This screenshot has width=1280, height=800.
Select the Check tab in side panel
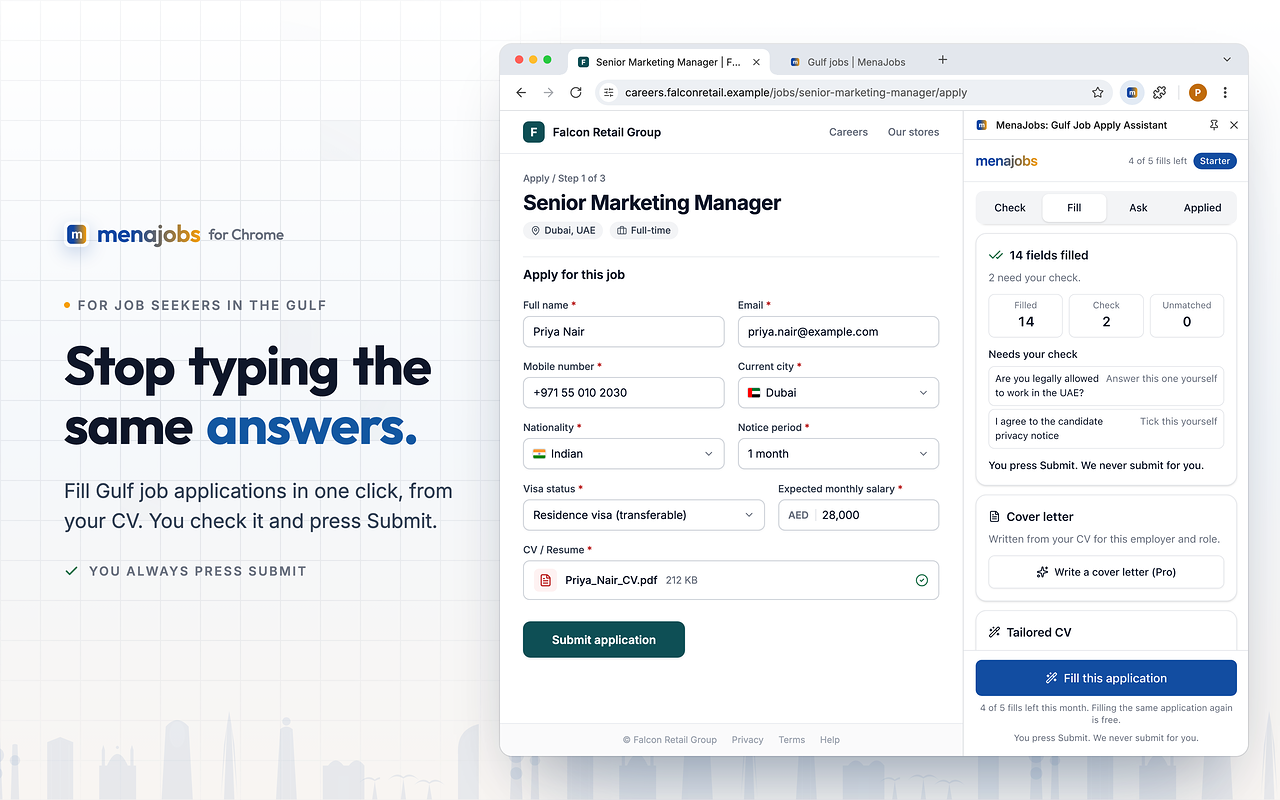click(x=1010, y=208)
